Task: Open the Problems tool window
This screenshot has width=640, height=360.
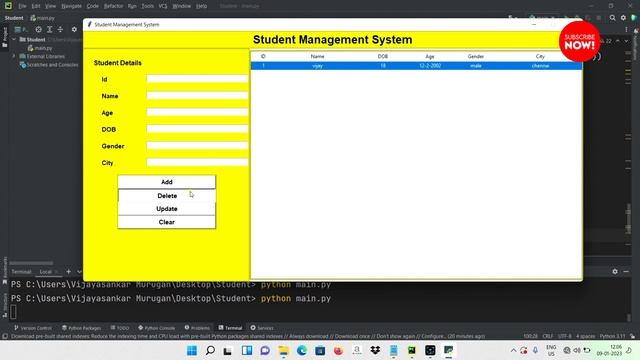Action: pyautogui.click(x=197, y=328)
